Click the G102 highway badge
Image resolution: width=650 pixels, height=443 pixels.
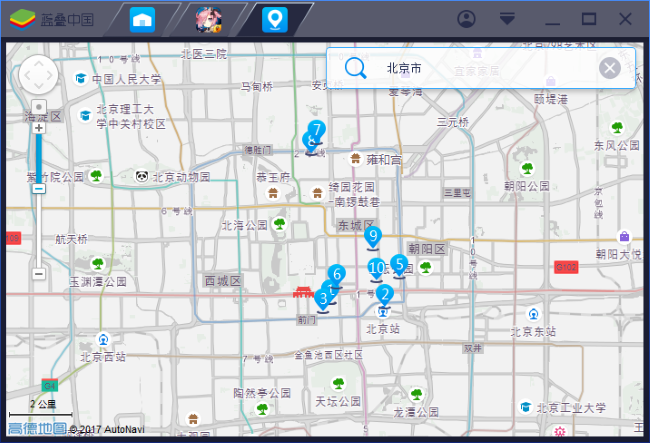pos(566,267)
